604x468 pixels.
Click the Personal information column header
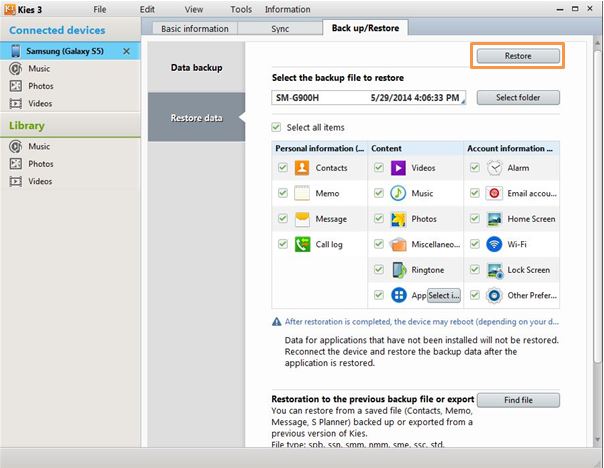pos(319,148)
